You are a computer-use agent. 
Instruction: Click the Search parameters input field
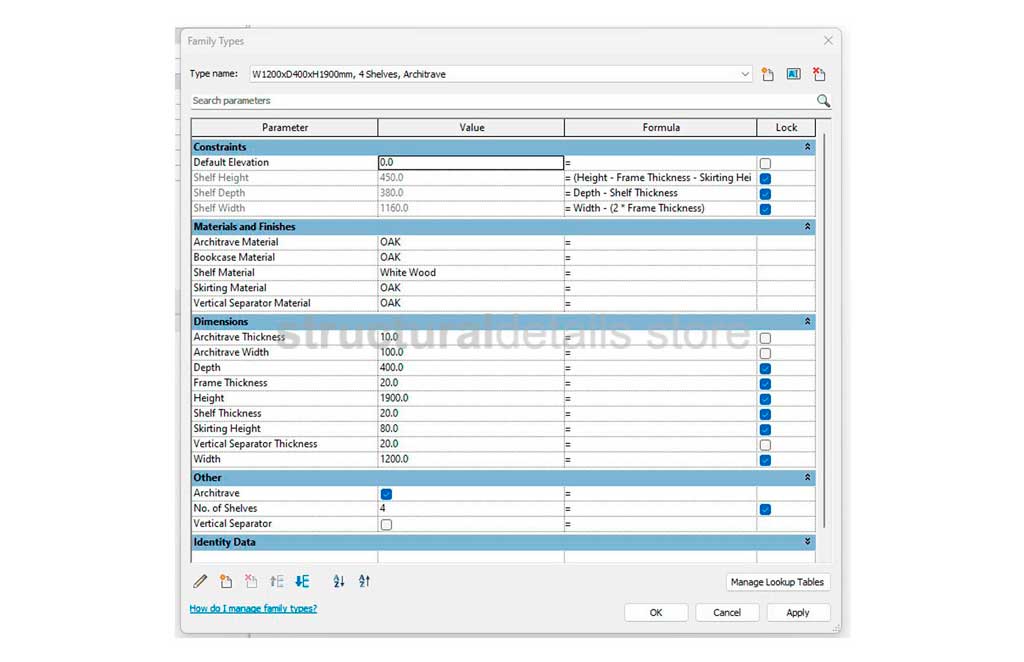[x=500, y=101]
